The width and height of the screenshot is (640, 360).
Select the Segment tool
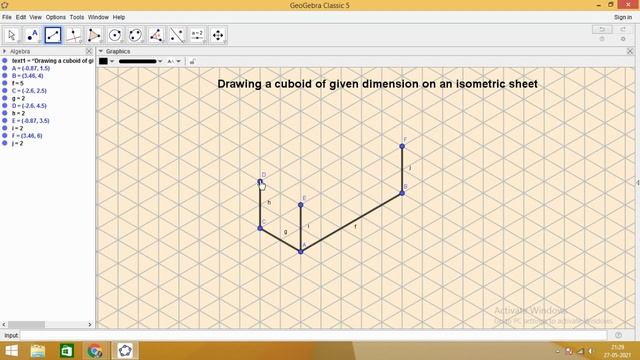tap(53, 35)
